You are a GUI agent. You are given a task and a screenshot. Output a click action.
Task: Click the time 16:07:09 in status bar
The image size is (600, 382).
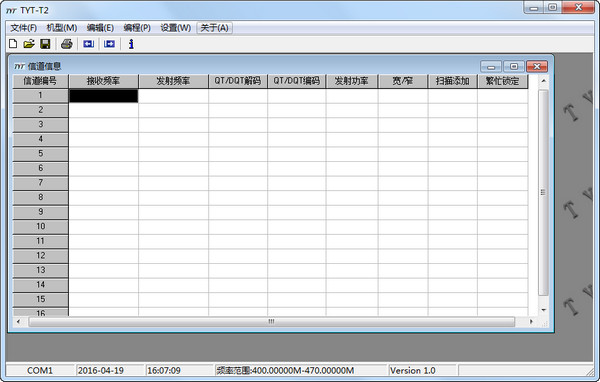point(164,371)
